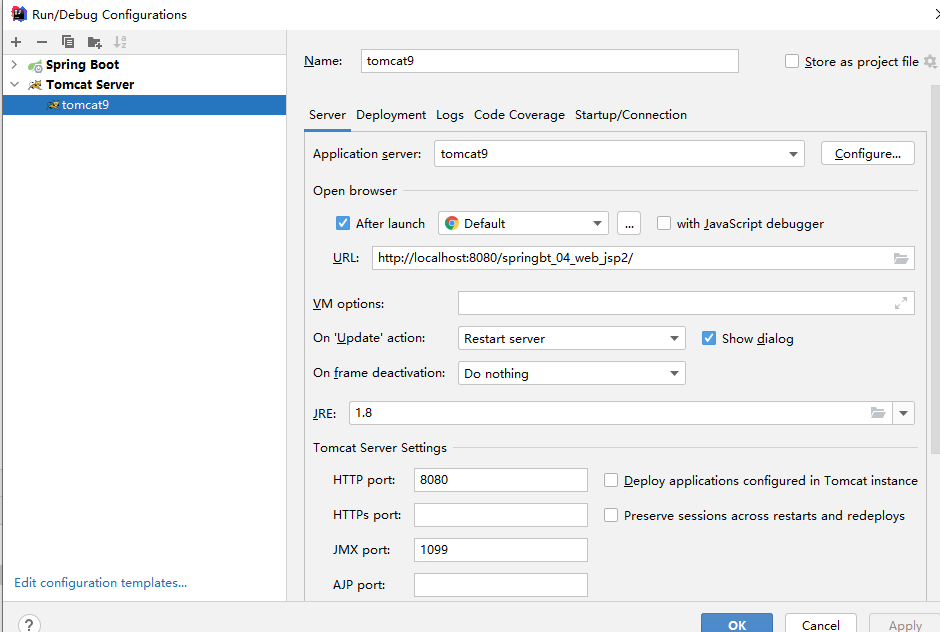Image resolution: width=940 pixels, height=632 pixels.
Task: Copy the selected configuration
Action: [x=68, y=42]
